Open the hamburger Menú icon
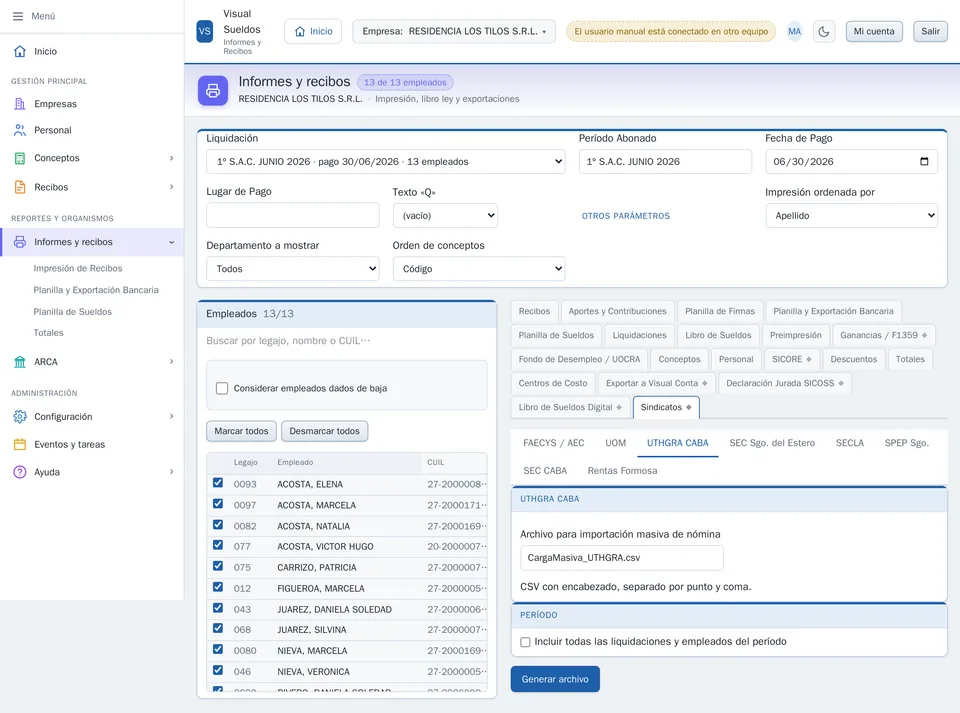The image size is (960, 713). (x=18, y=16)
